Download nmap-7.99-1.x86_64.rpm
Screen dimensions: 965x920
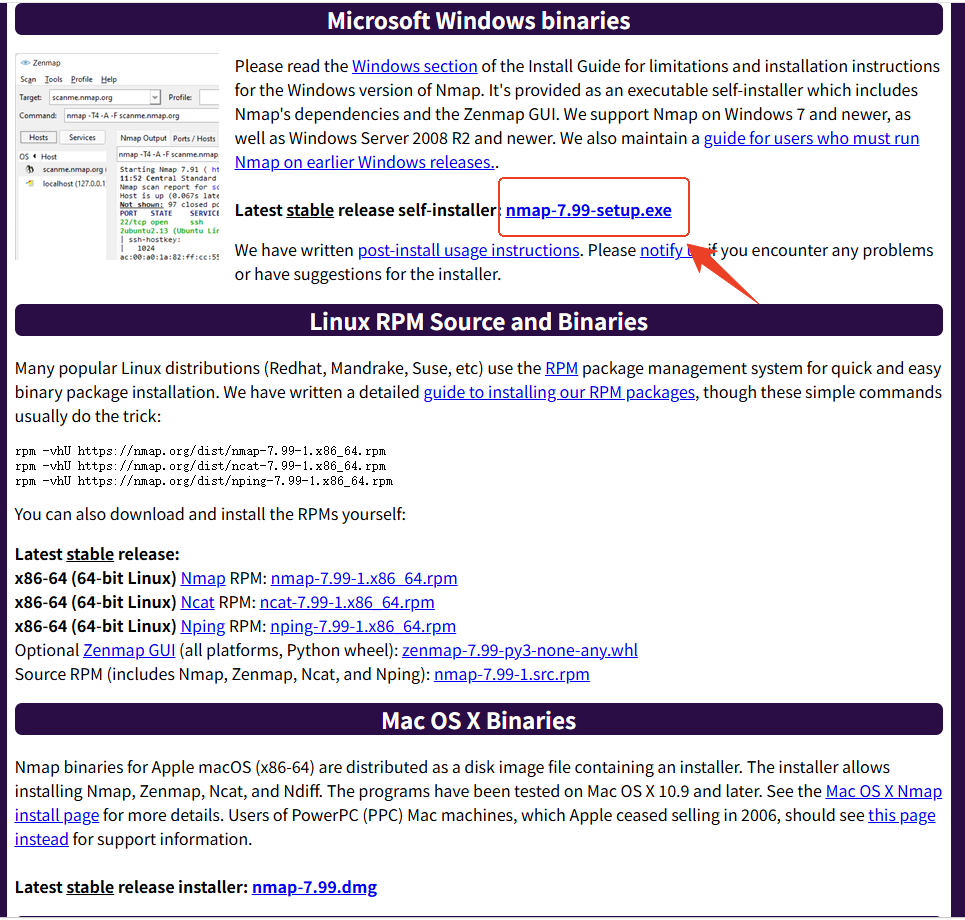(x=364, y=578)
